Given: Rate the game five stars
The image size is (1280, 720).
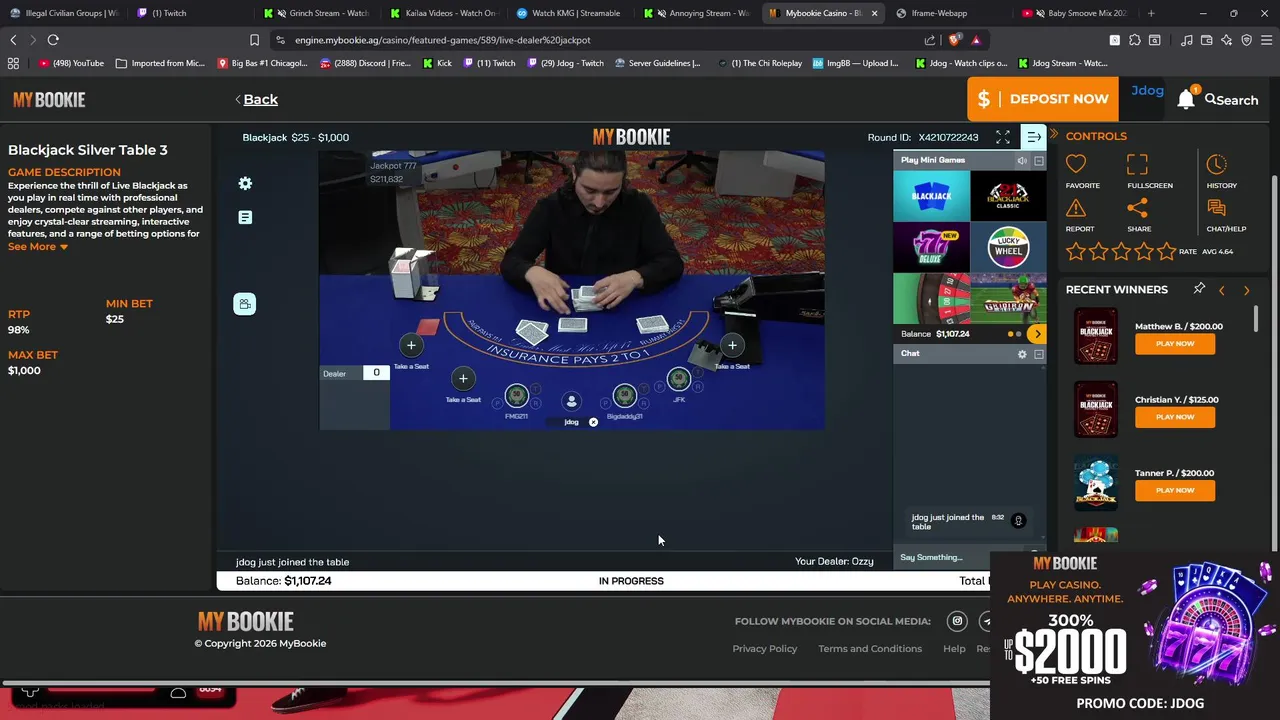Looking at the screenshot, I should (x=1166, y=252).
